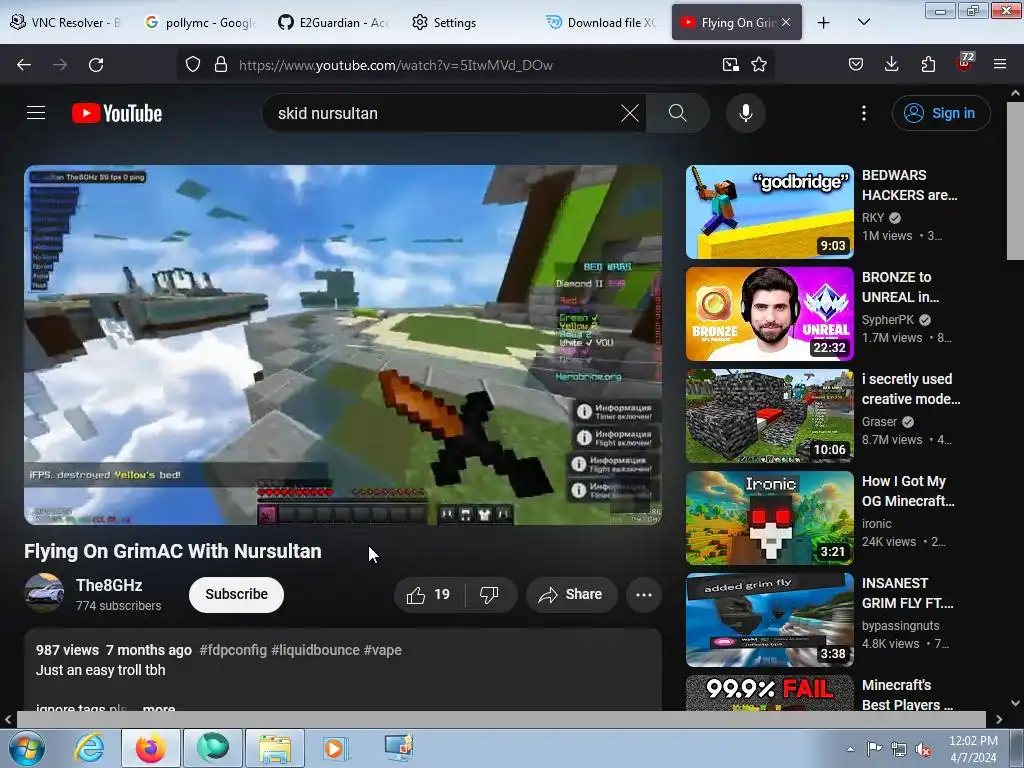Open BRONZE to UNREAL video thumbnail

769,313
